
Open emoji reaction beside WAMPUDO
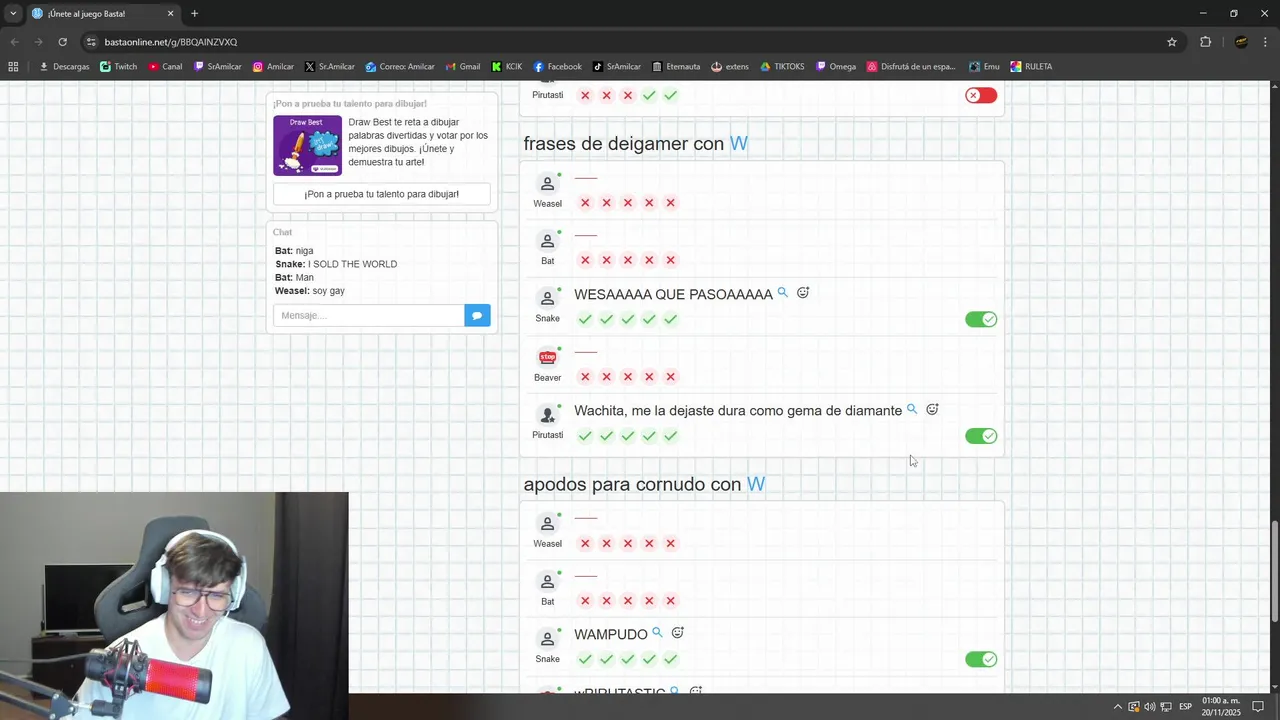(x=677, y=633)
